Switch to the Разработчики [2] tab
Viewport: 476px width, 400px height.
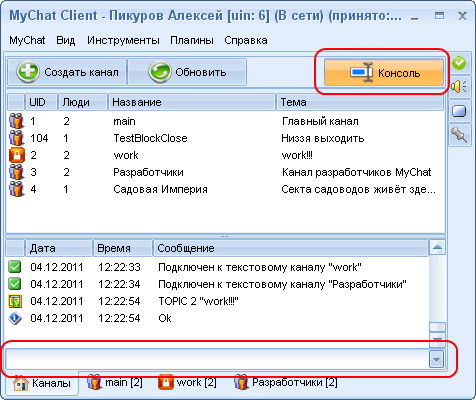point(286,382)
